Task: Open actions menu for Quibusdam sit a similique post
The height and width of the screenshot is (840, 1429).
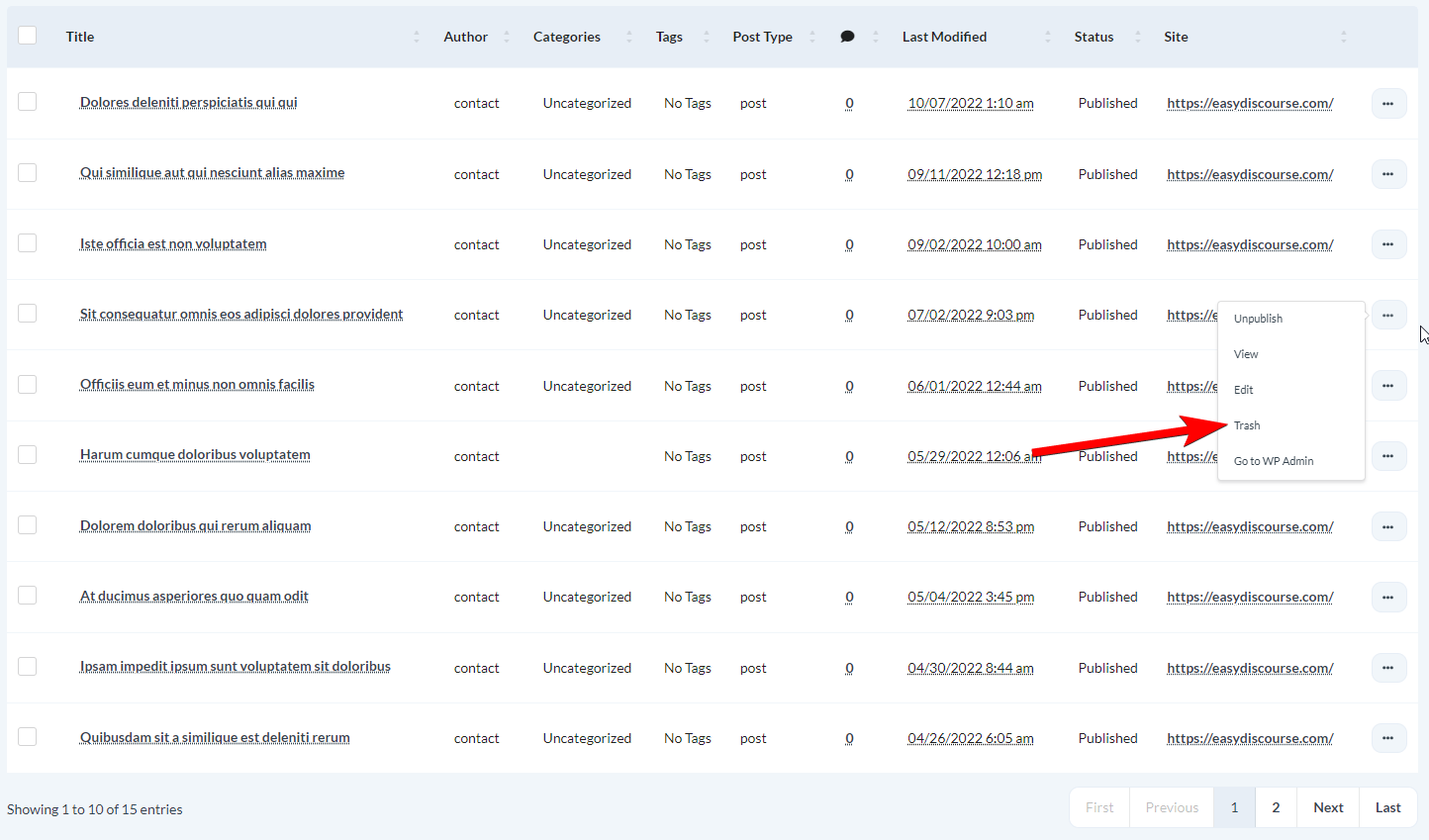Action: coord(1388,738)
